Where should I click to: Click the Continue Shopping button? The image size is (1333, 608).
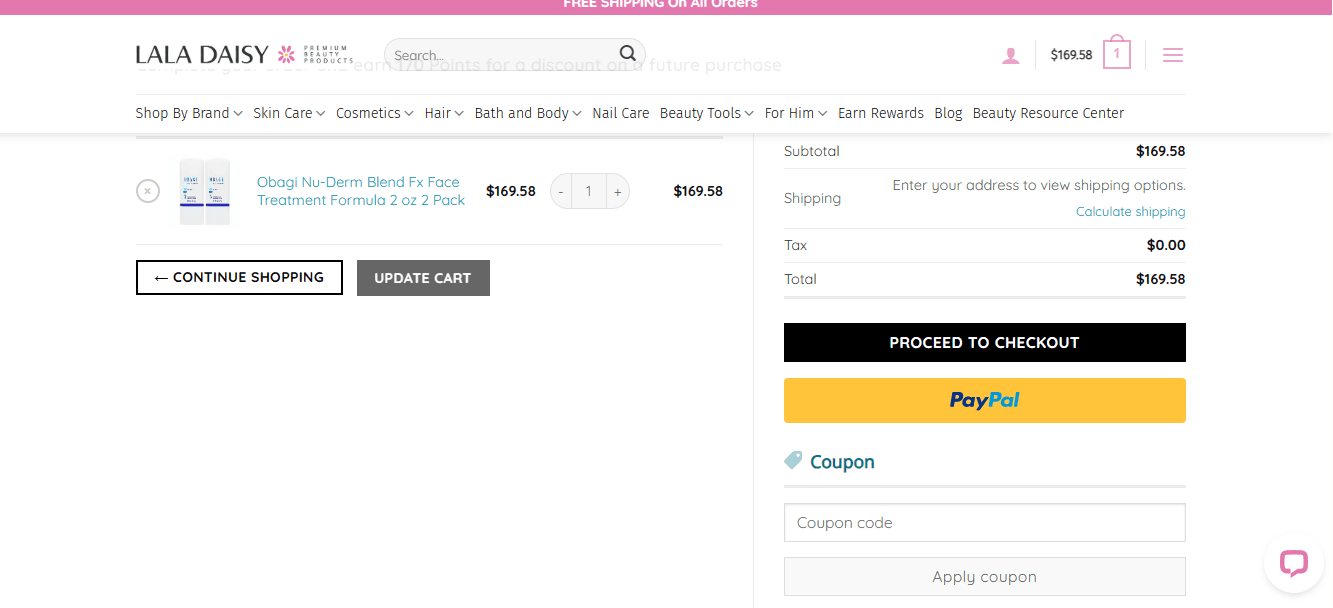(239, 277)
